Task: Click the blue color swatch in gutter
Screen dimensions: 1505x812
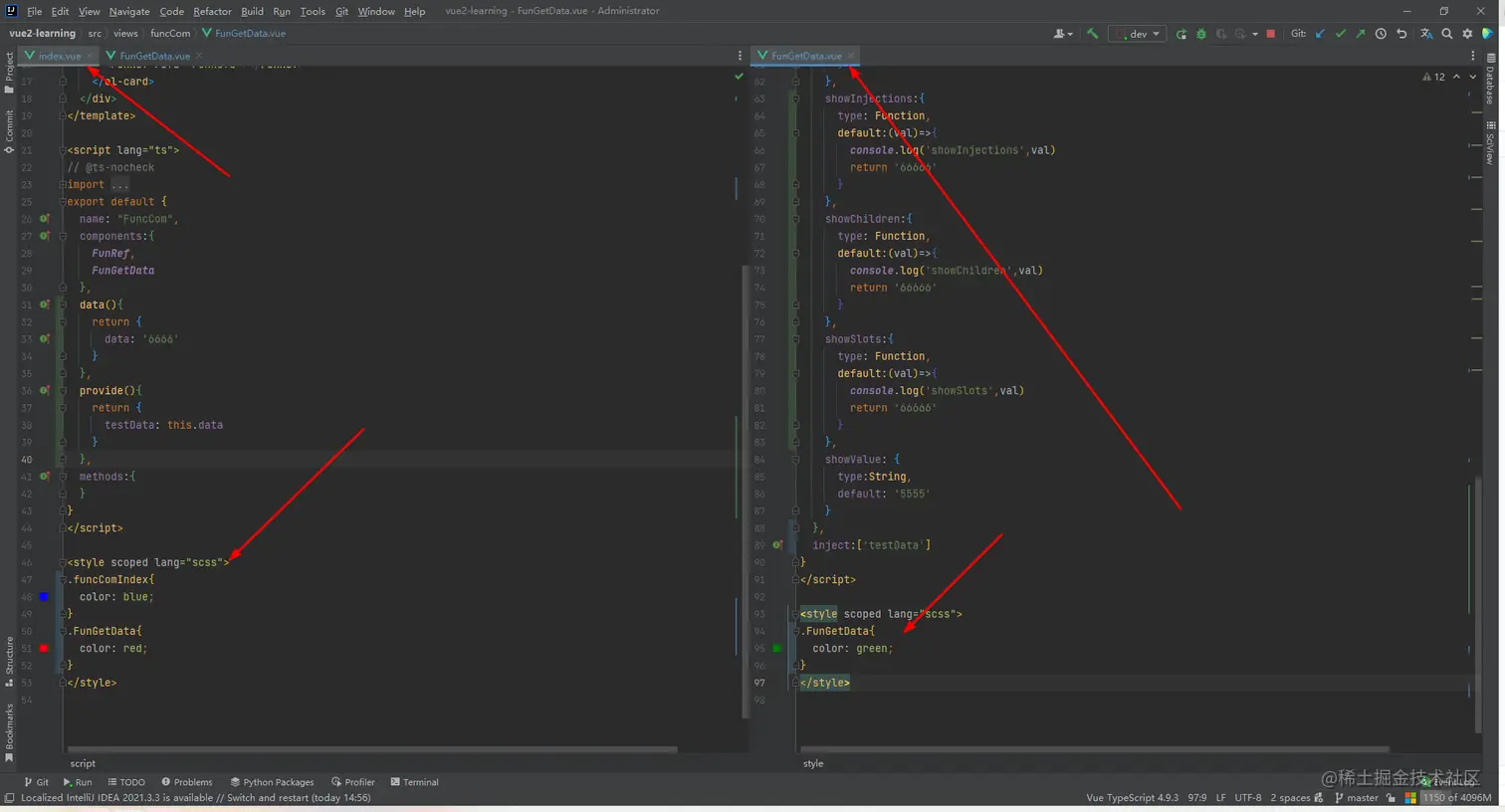Action: 44,597
